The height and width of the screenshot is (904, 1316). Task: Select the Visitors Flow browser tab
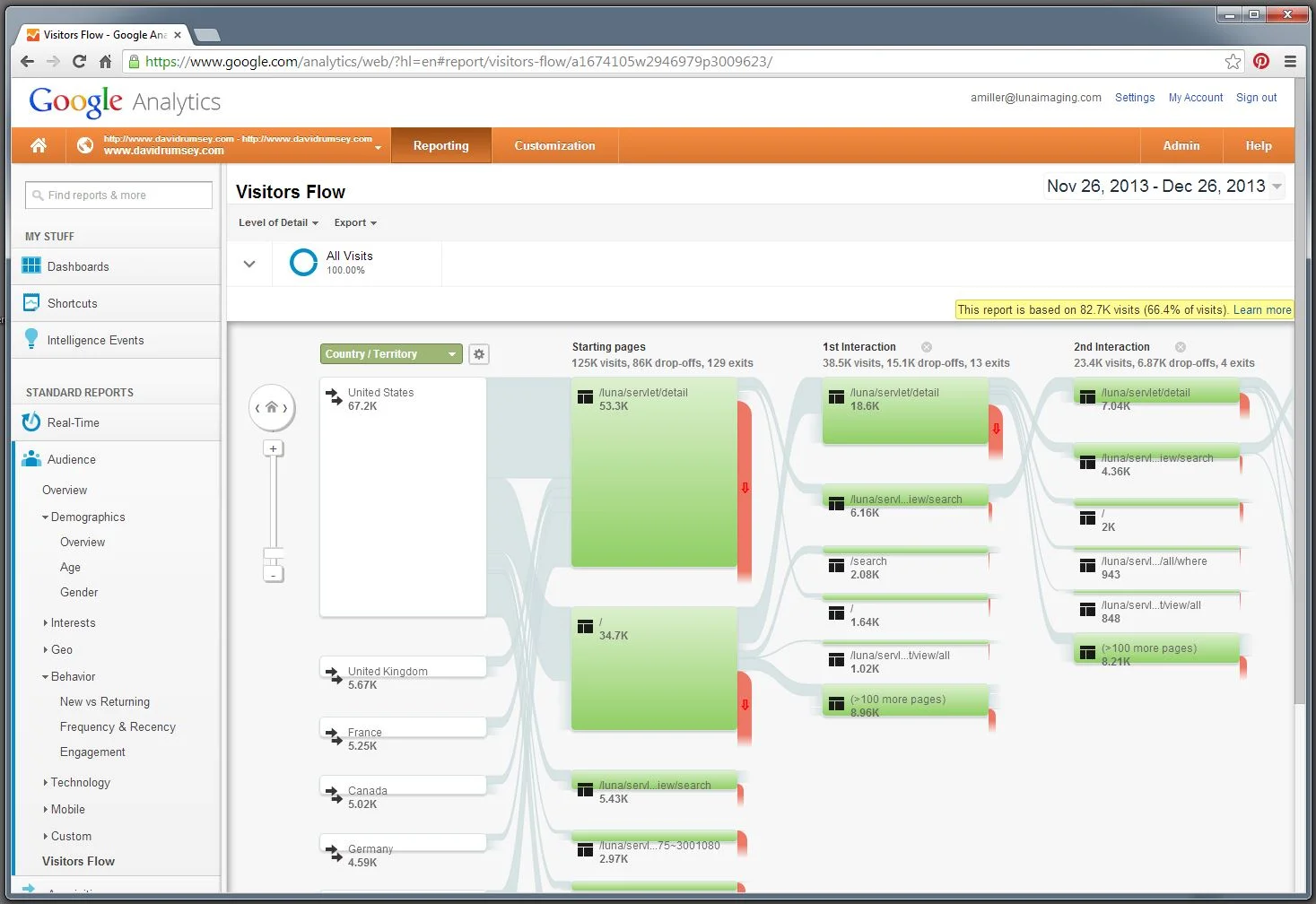(x=104, y=35)
